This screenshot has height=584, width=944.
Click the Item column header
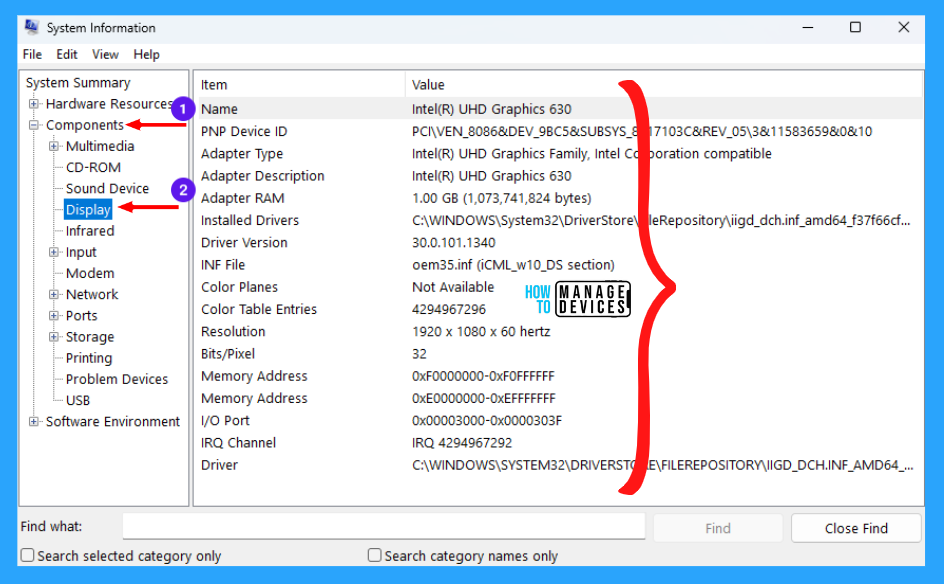tap(300, 85)
